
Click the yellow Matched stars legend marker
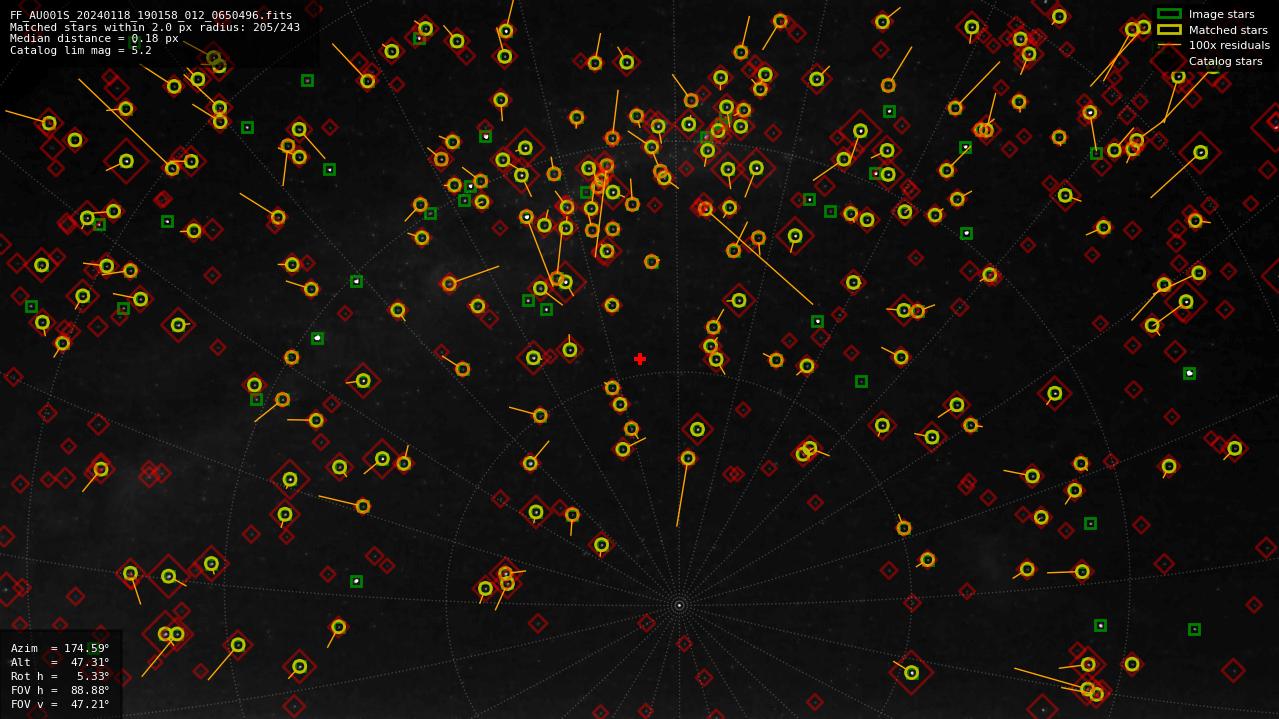1169,30
